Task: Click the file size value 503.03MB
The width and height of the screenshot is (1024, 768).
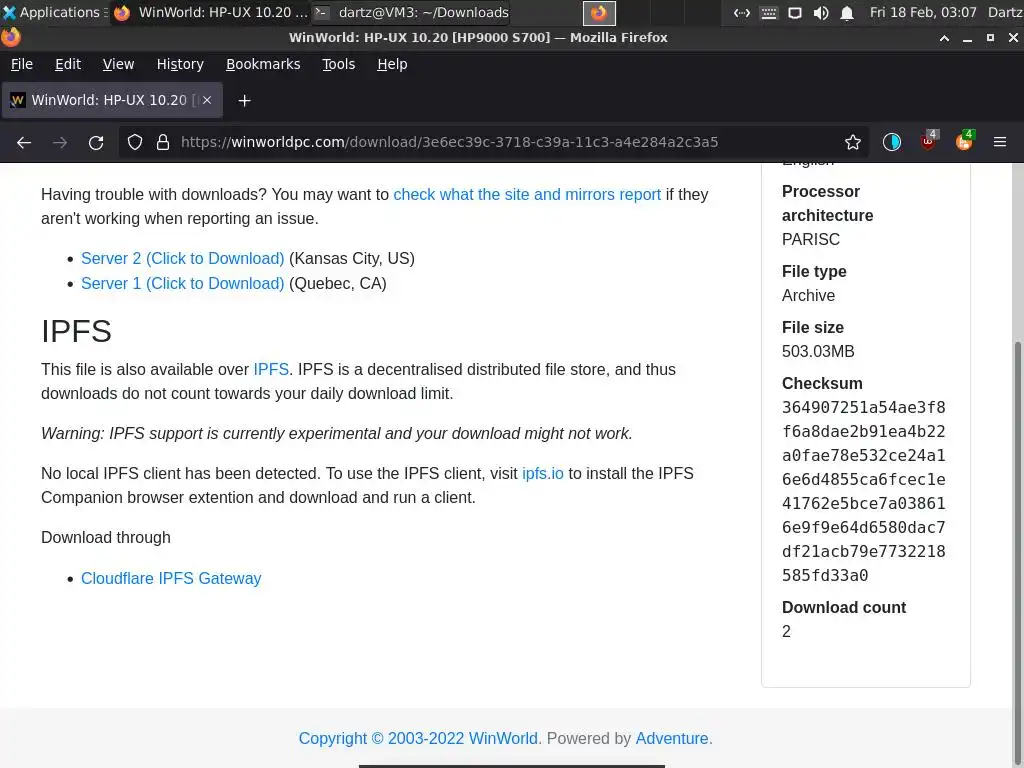Action: tap(818, 351)
